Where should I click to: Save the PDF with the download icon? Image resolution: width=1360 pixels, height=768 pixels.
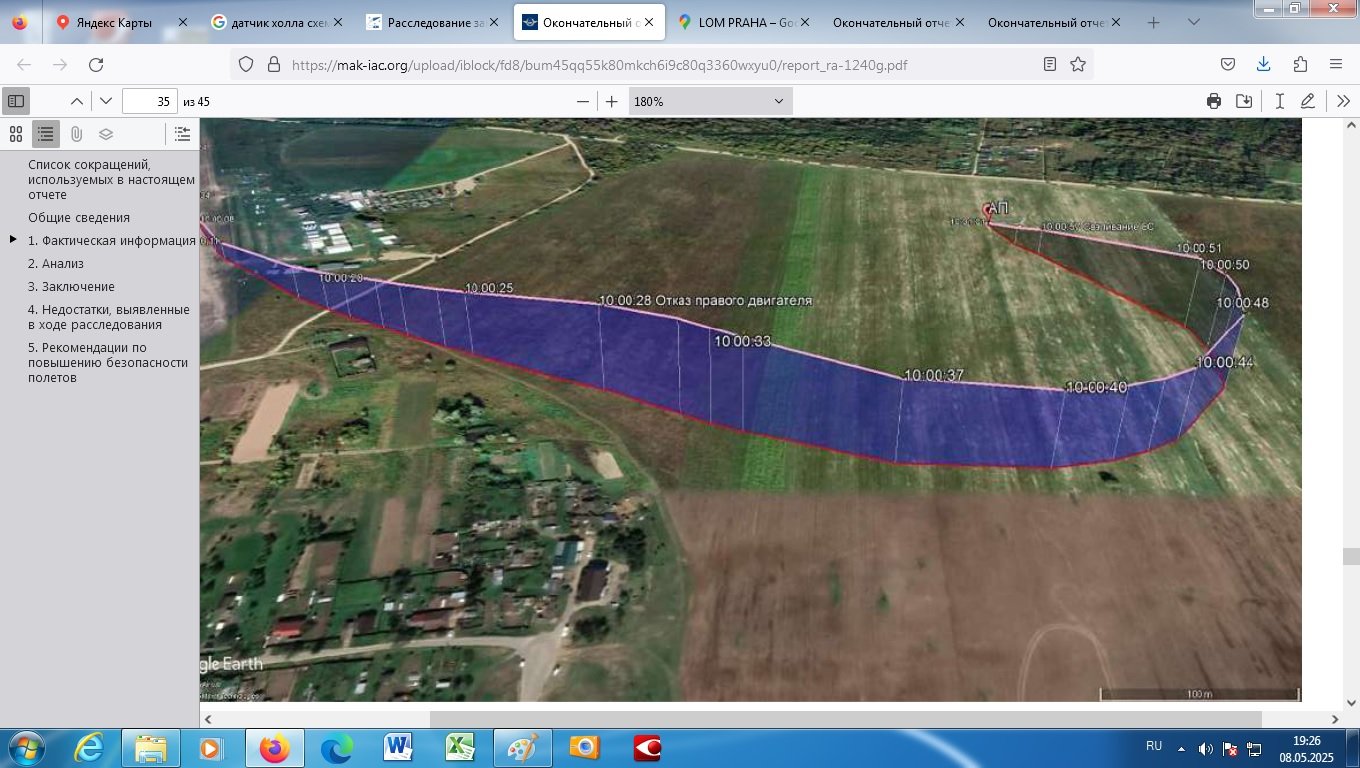coord(1244,101)
